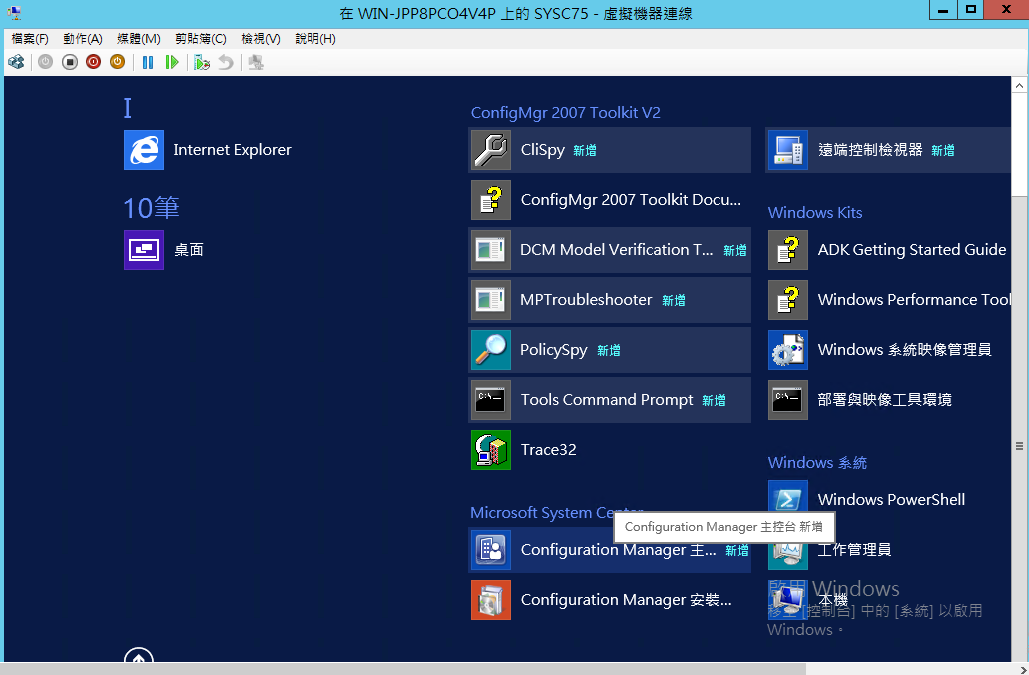Click the horizontal scrollbar's right arrow

[1024, 669]
